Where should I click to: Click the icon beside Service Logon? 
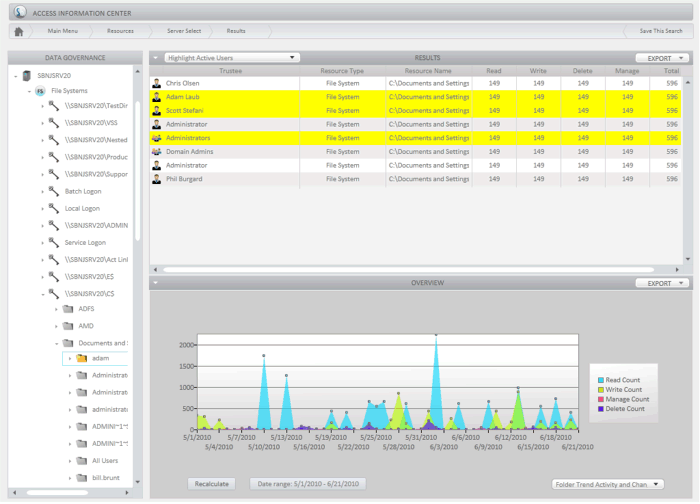pyautogui.click(x=54, y=242)
